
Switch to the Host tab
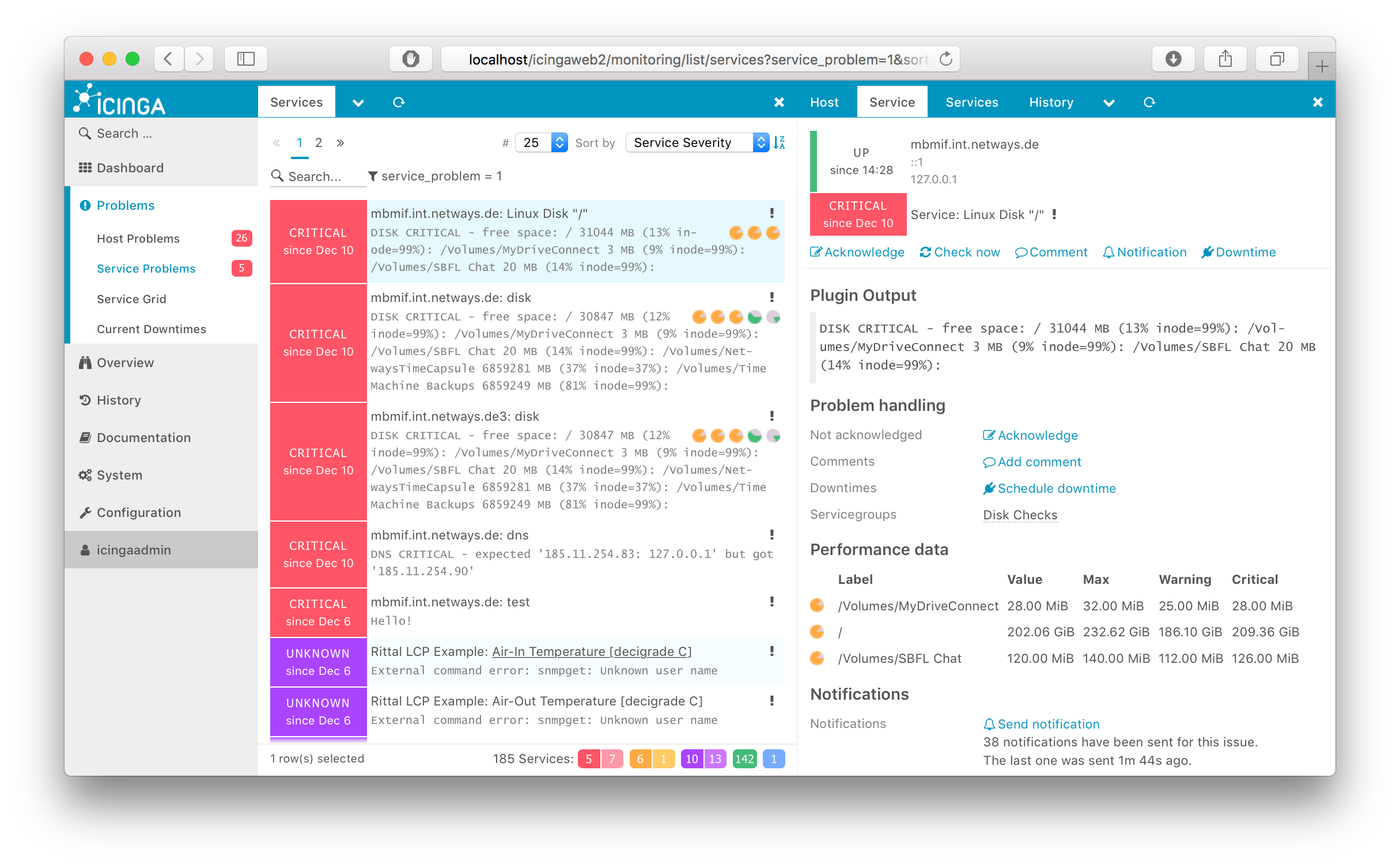[824, 102]
